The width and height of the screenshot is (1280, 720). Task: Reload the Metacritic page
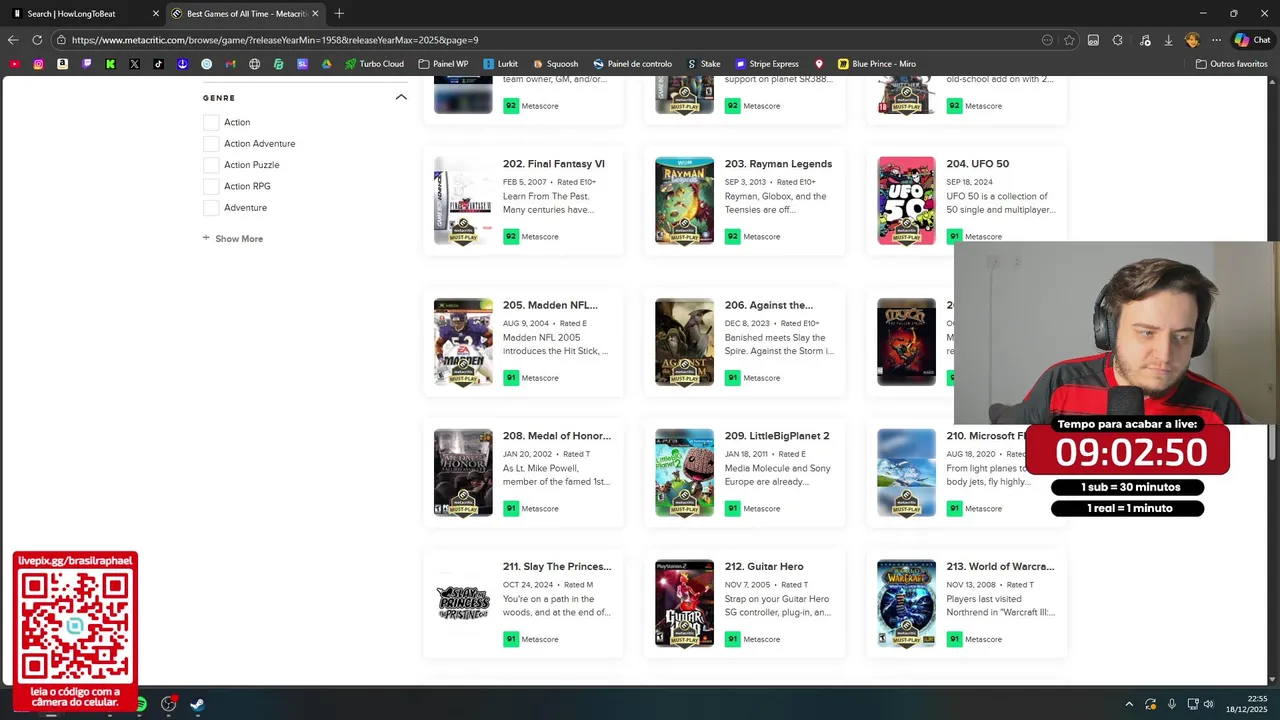click(x=37, y=40)
